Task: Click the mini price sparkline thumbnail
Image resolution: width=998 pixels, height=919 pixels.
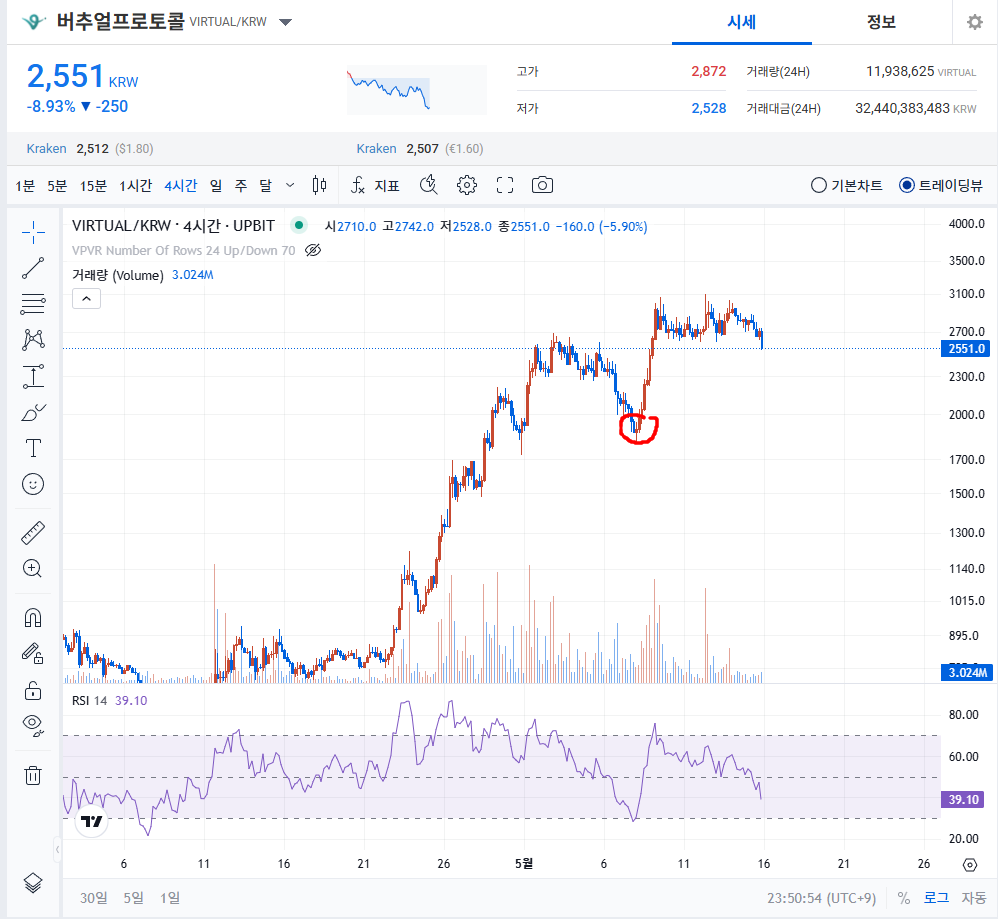Action: (x=417, y=90)
